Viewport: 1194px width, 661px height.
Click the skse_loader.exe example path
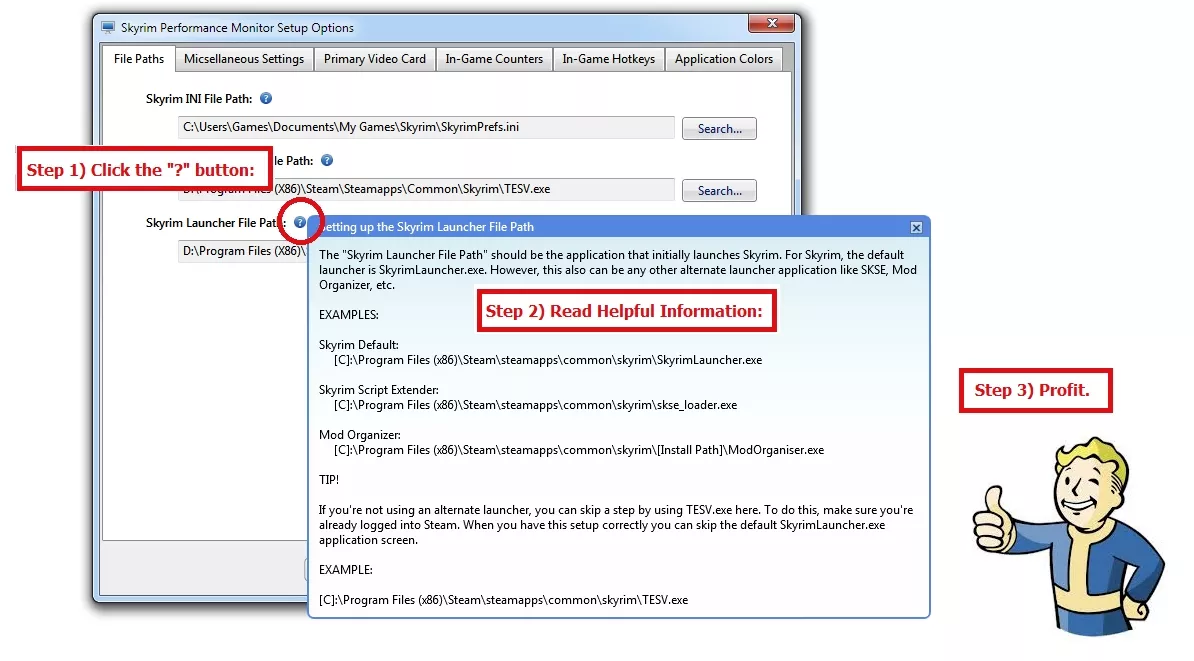click(x=535, y=405)
